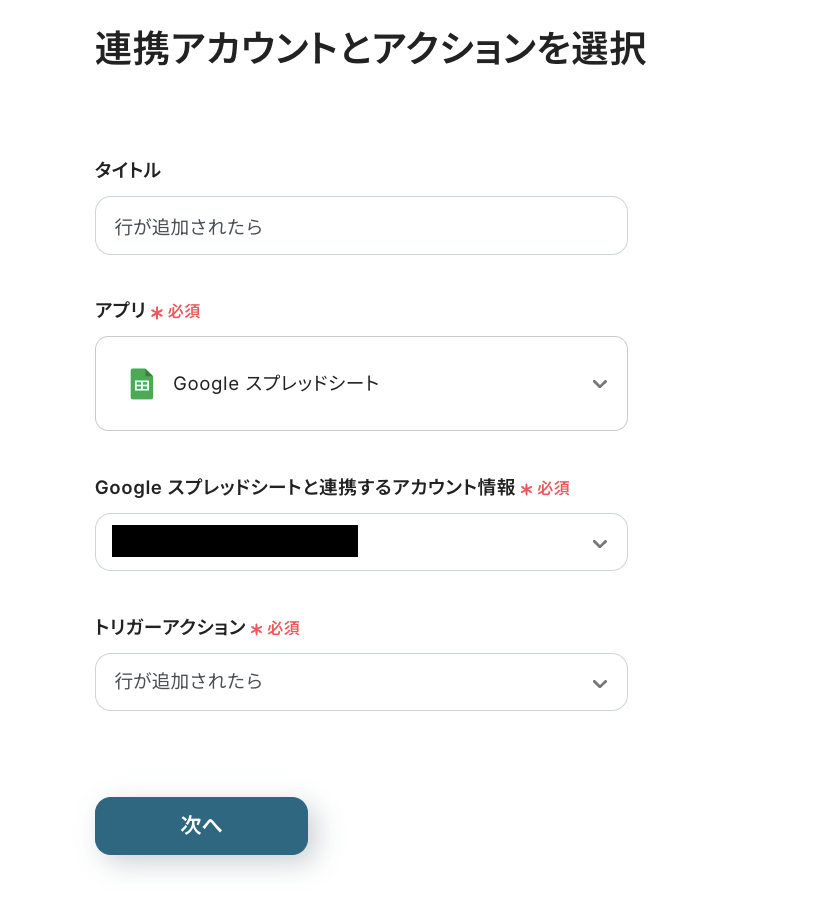Click the chevron in the トリガーアクション dropdown
Image resolution: width=834 pixels, height=906 pixels.
tap(600, 683)
